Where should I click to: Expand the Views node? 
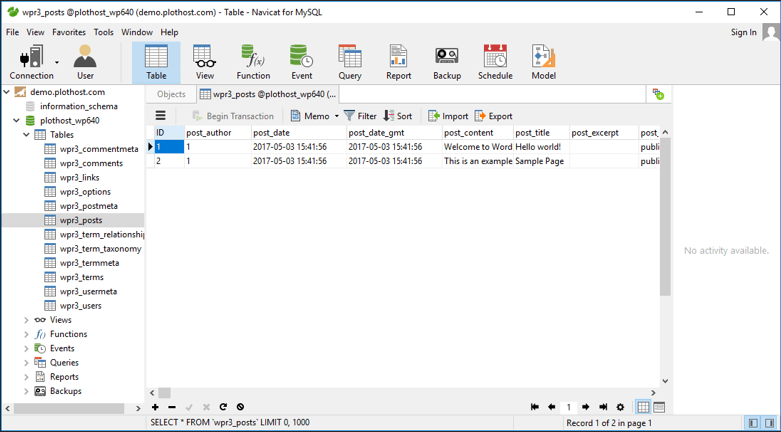point(26,320)
